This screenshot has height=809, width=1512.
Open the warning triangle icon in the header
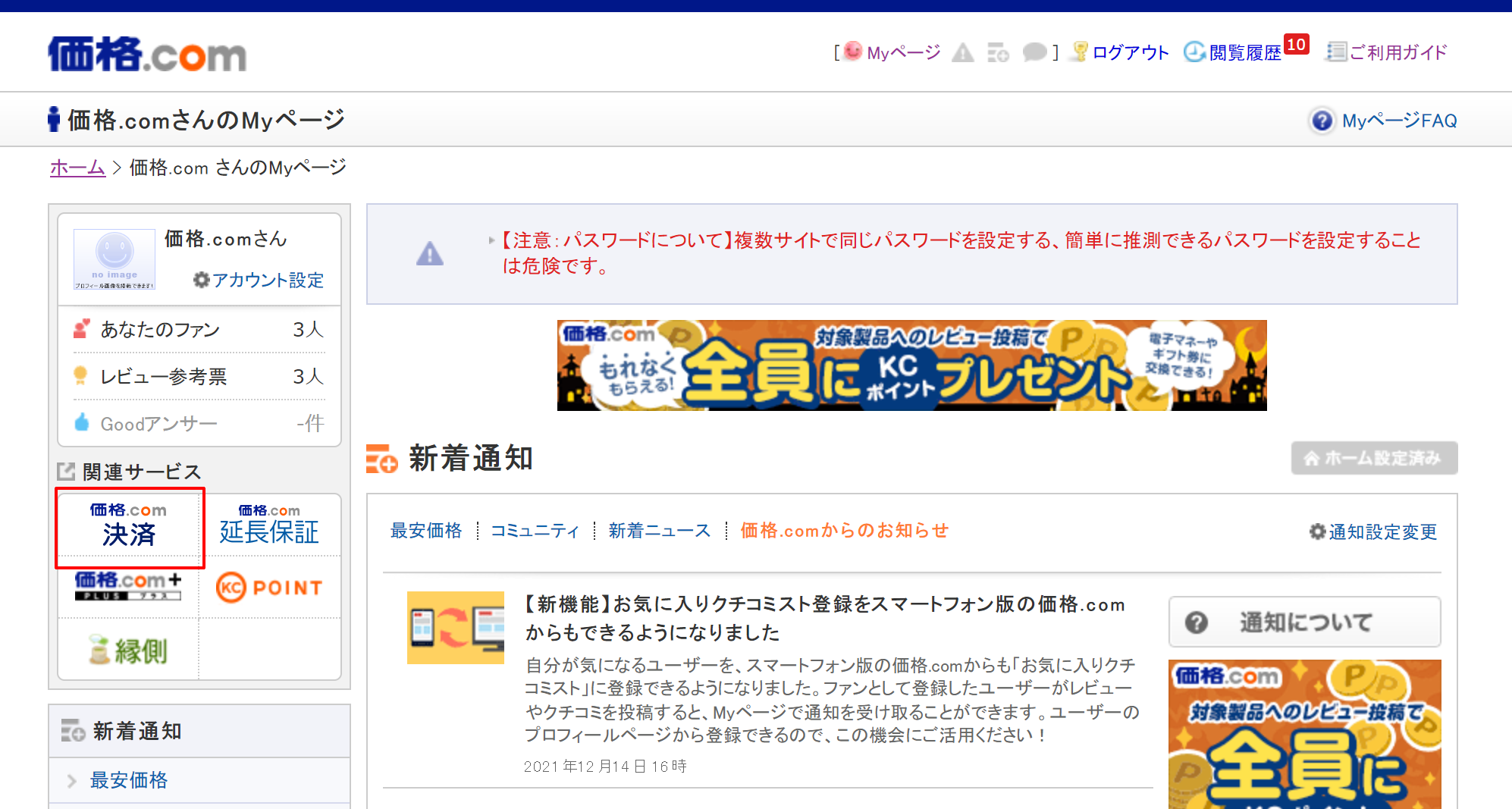(x=962, y=52)
